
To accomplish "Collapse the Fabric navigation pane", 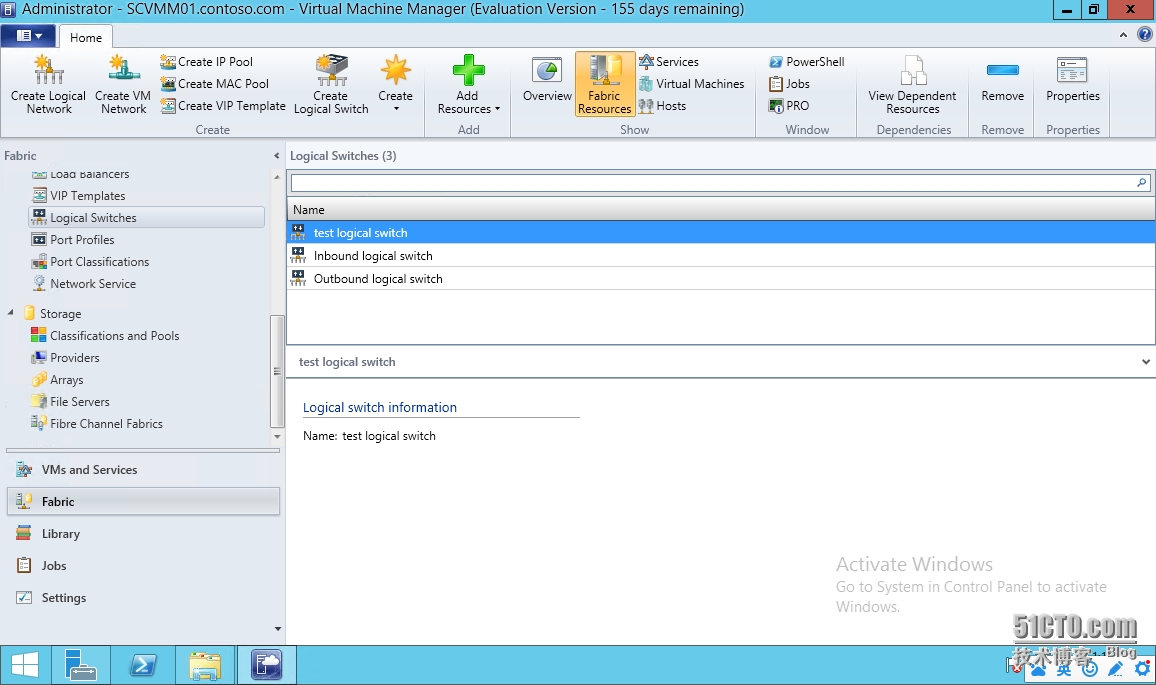I will (276, 156).
